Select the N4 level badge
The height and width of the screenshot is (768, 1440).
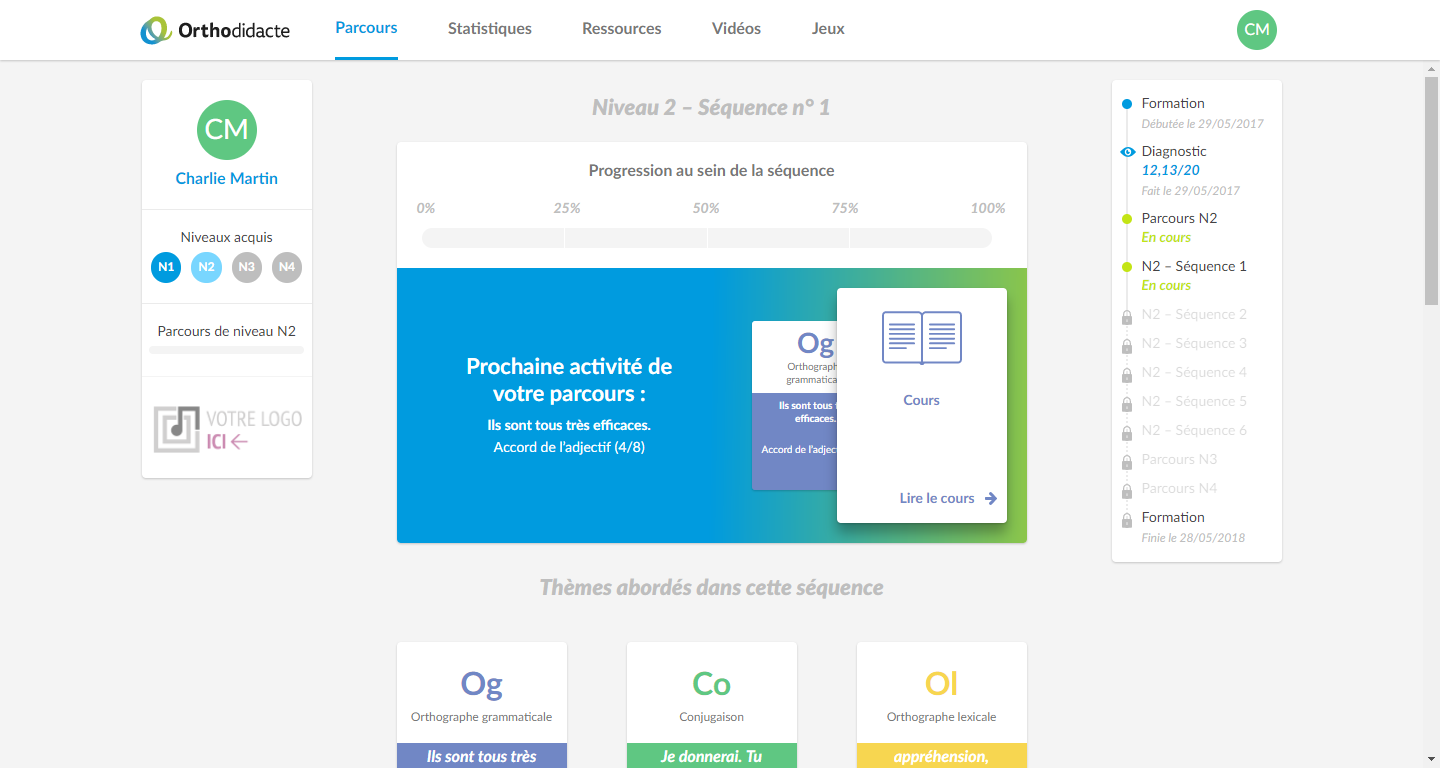click(x=287, y=268)
